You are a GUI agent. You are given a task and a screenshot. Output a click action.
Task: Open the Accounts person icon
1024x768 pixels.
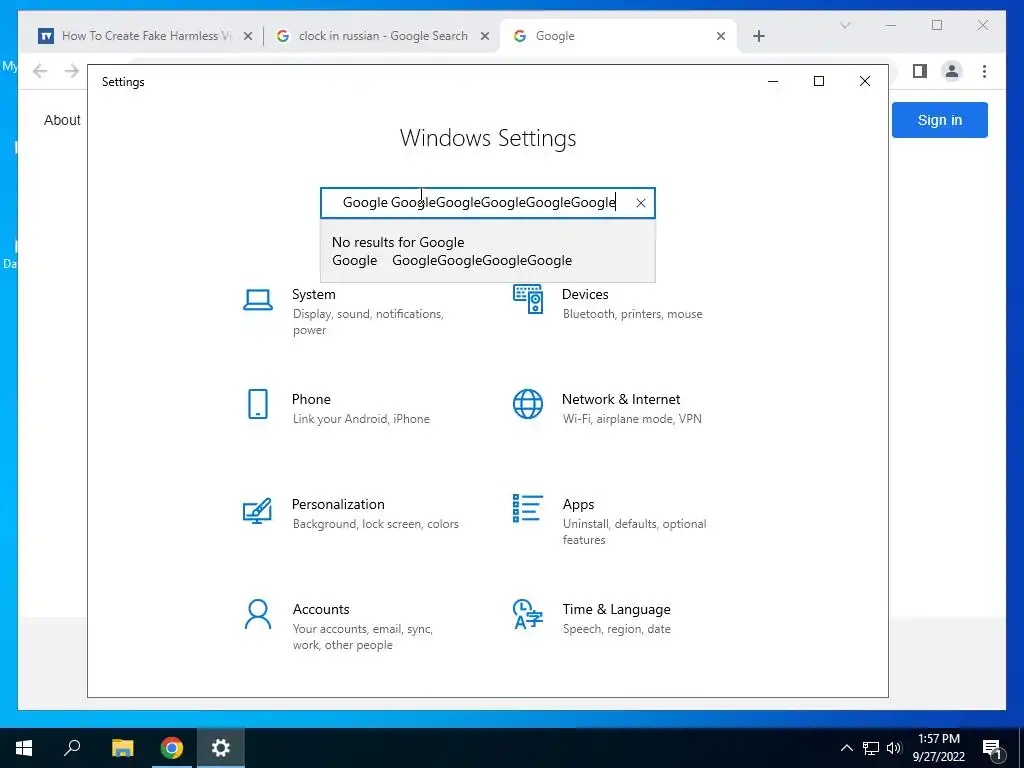[x=258, y=615]
